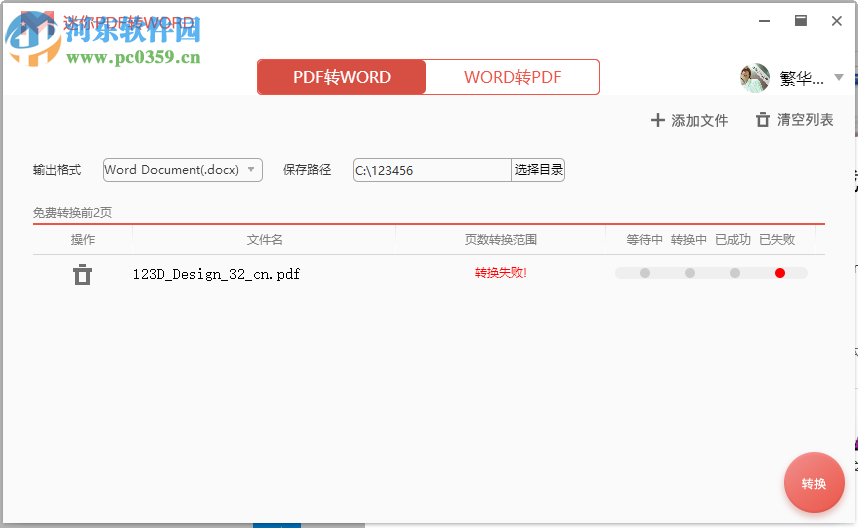Open the user avatar picture

tap(755, 78)
